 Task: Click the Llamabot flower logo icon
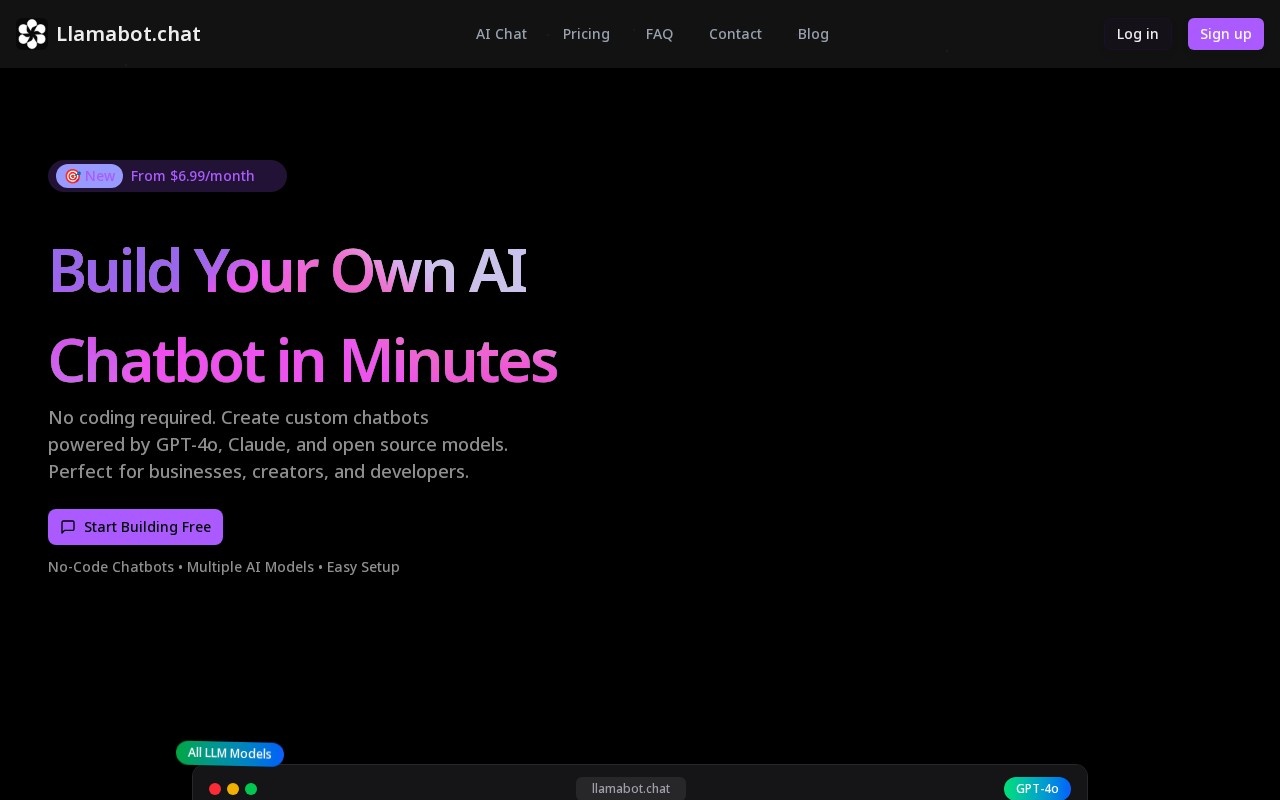32,34
